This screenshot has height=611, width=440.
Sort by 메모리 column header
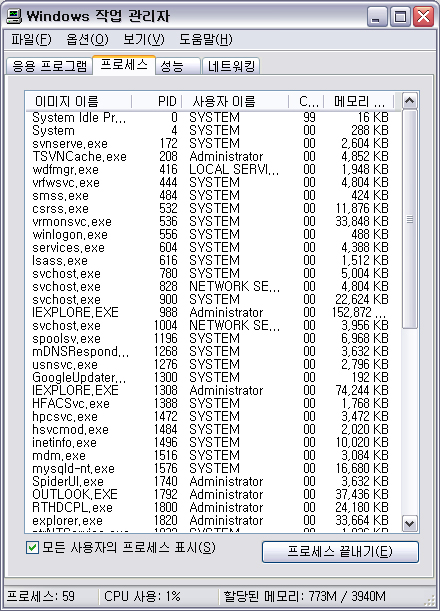tap(359, 101)
